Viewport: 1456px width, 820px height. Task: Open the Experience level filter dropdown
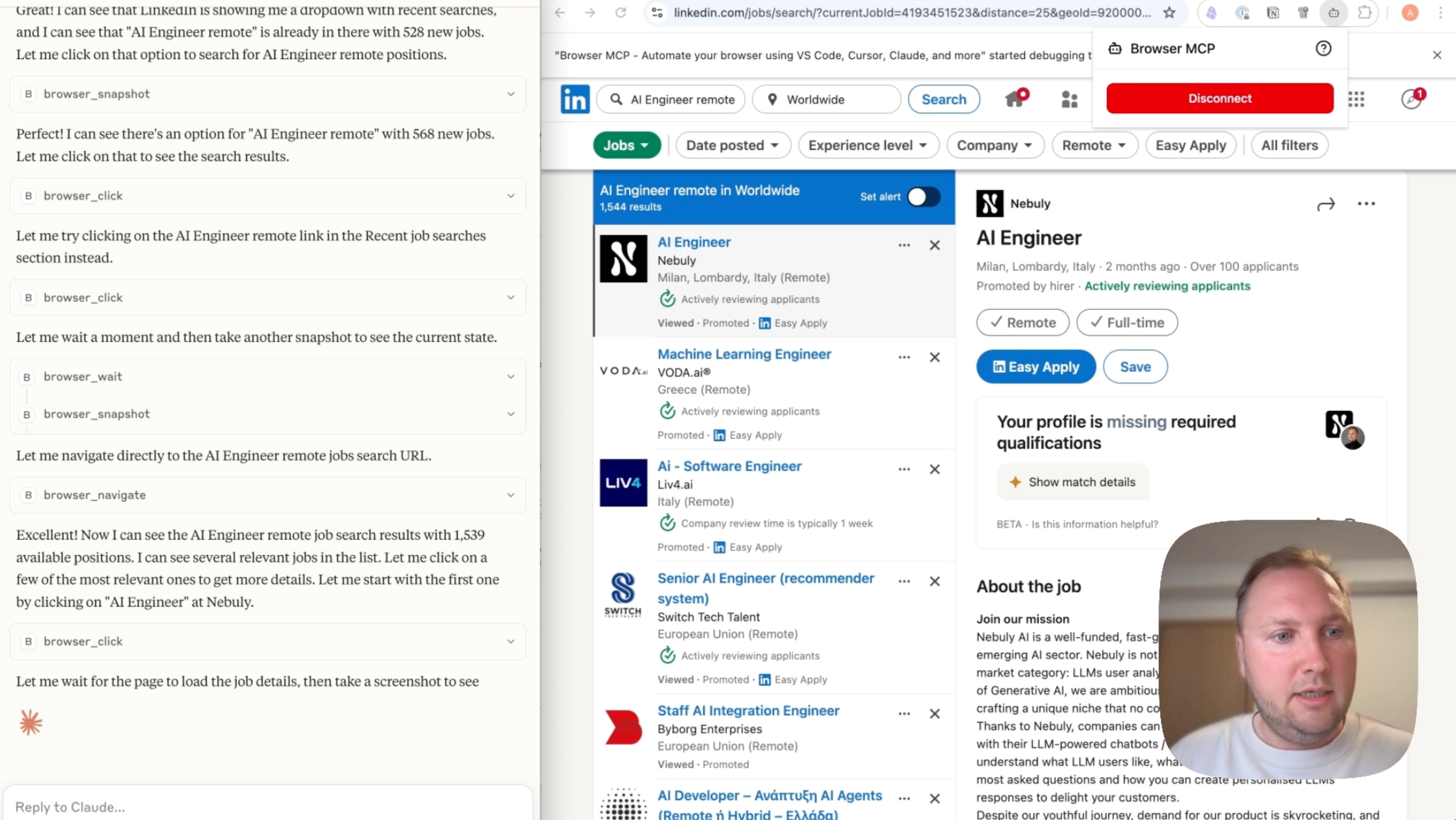(x=867, y=145)
